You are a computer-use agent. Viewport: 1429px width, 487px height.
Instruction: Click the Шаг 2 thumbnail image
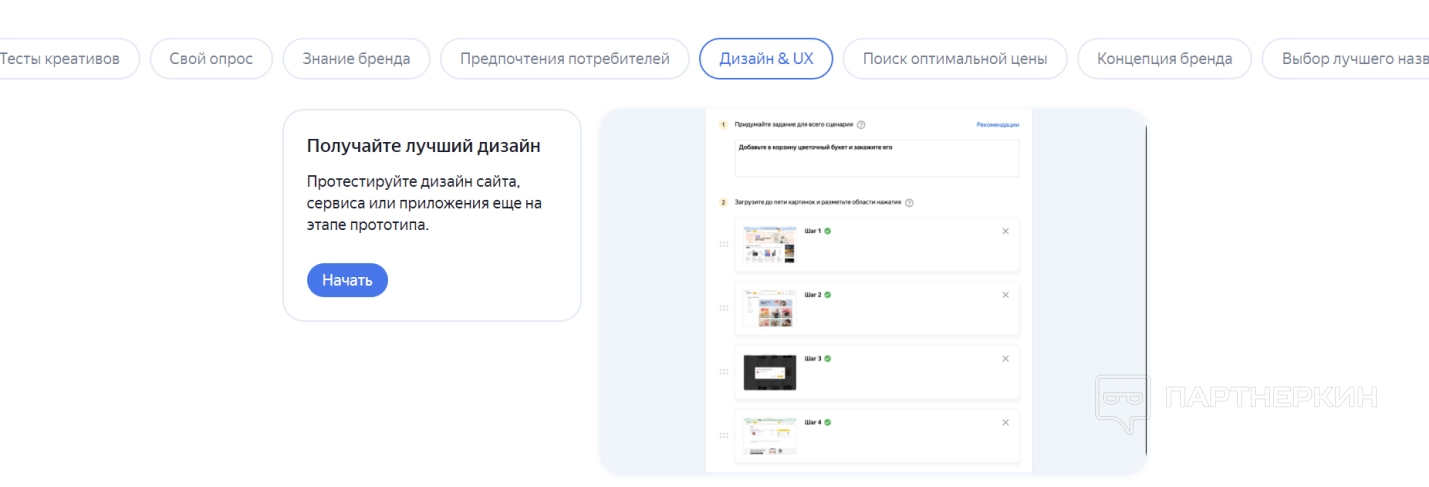pos(770,308)
